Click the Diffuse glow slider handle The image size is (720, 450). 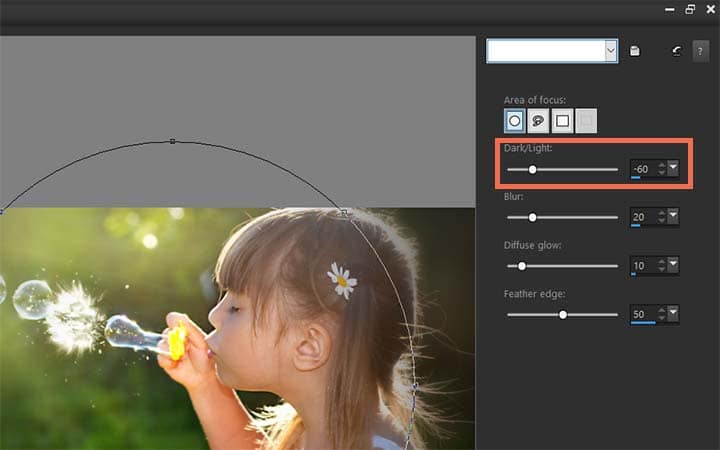(x=522, y=266)
